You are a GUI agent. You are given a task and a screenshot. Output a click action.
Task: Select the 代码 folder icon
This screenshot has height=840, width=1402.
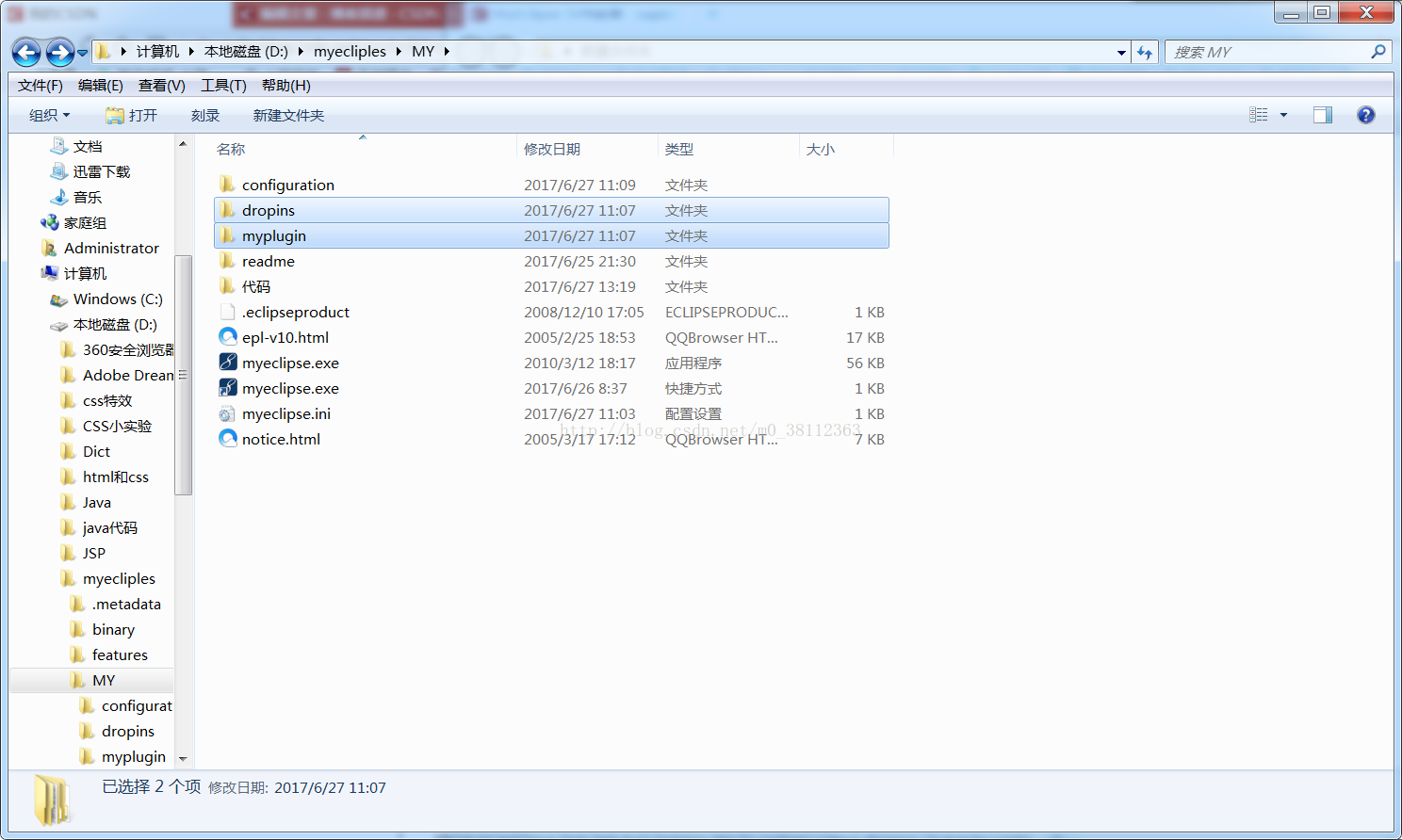(227, 286)
